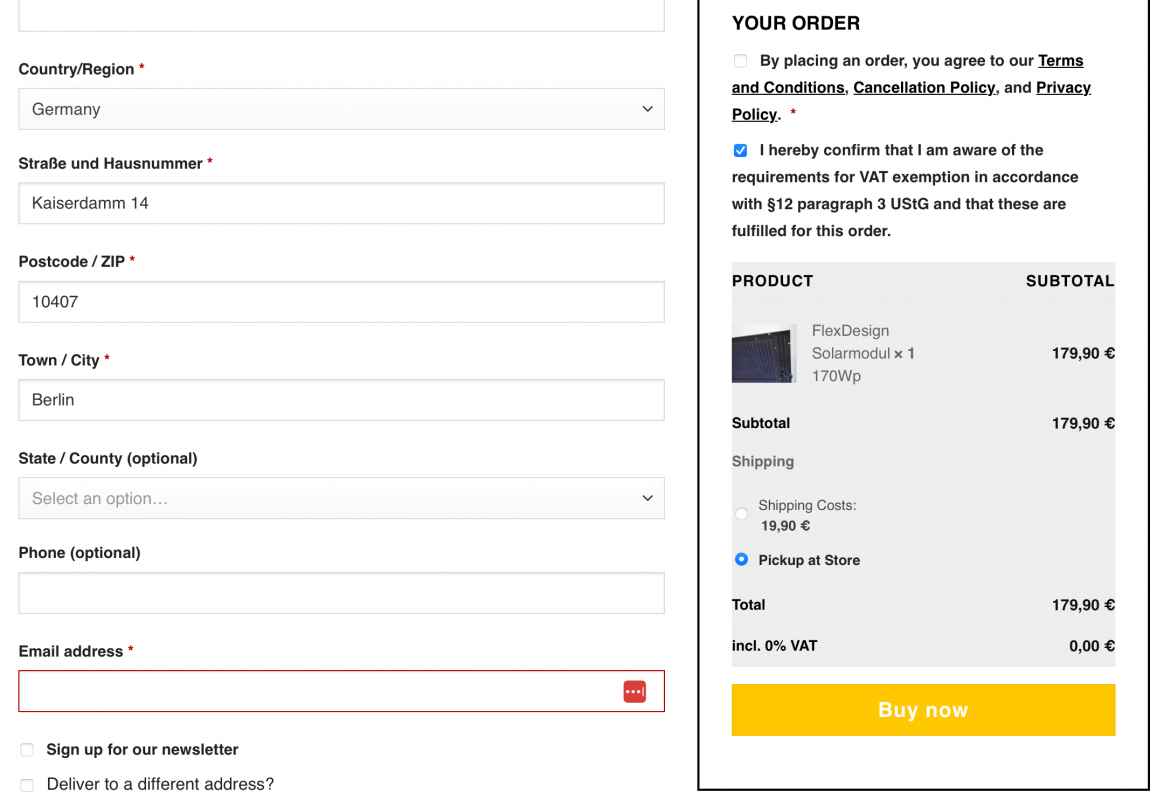
Task: Uncheck the VAT exemption confirmation checkbox
Action: [x=740, y=151]
